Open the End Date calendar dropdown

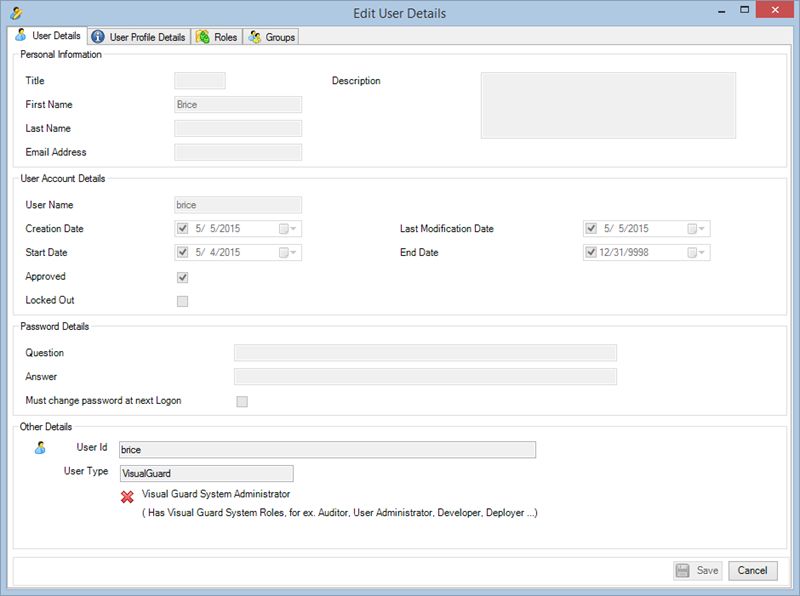[696, 253]
